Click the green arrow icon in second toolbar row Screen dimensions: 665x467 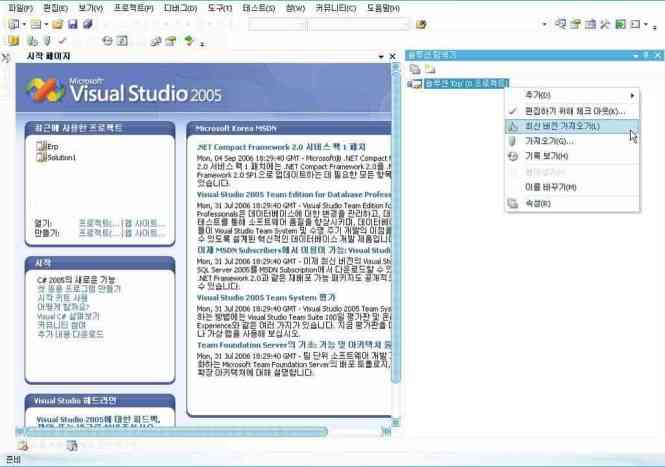[189, 40]
